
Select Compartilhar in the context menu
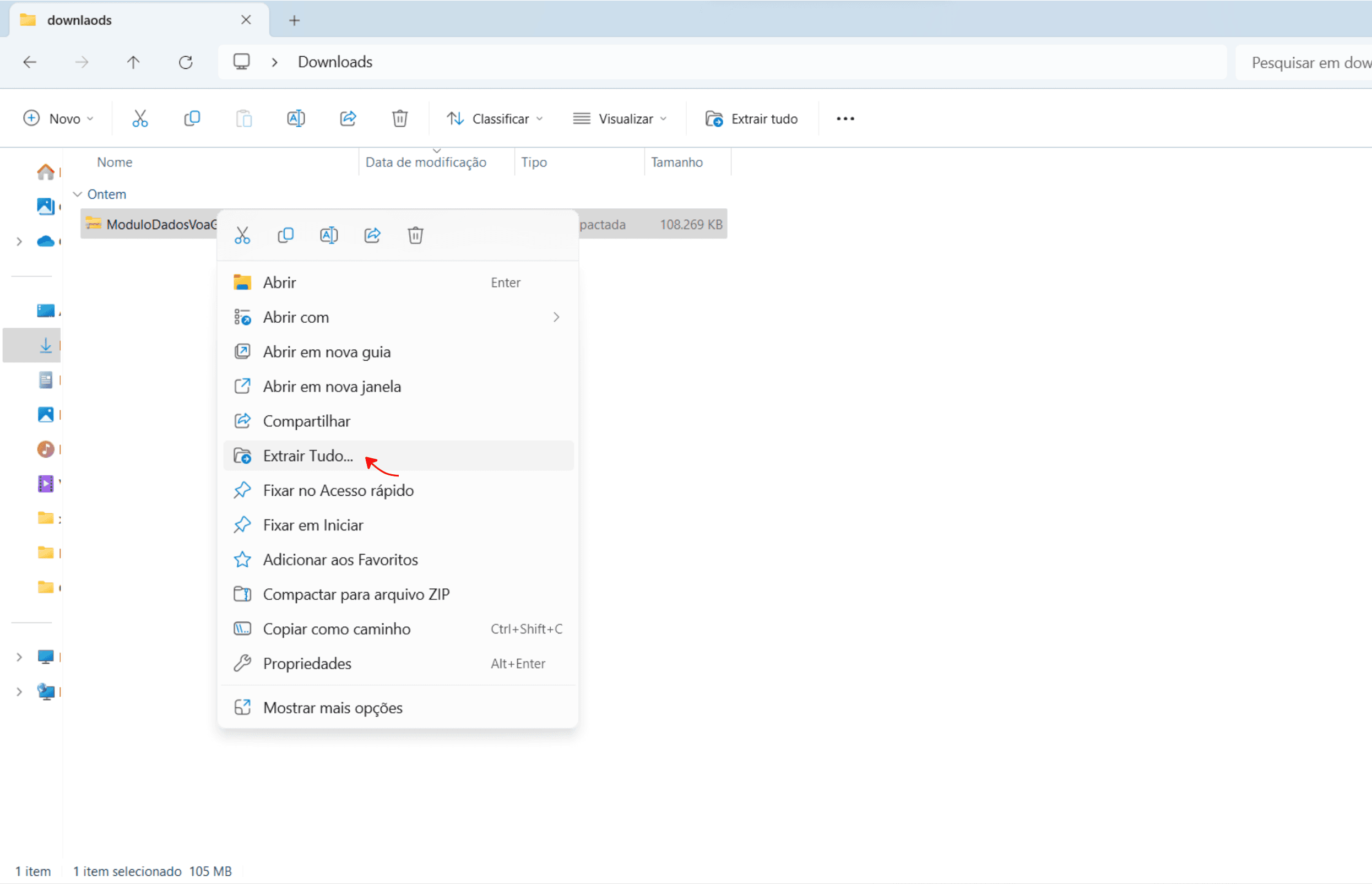[x=398, y=421]
